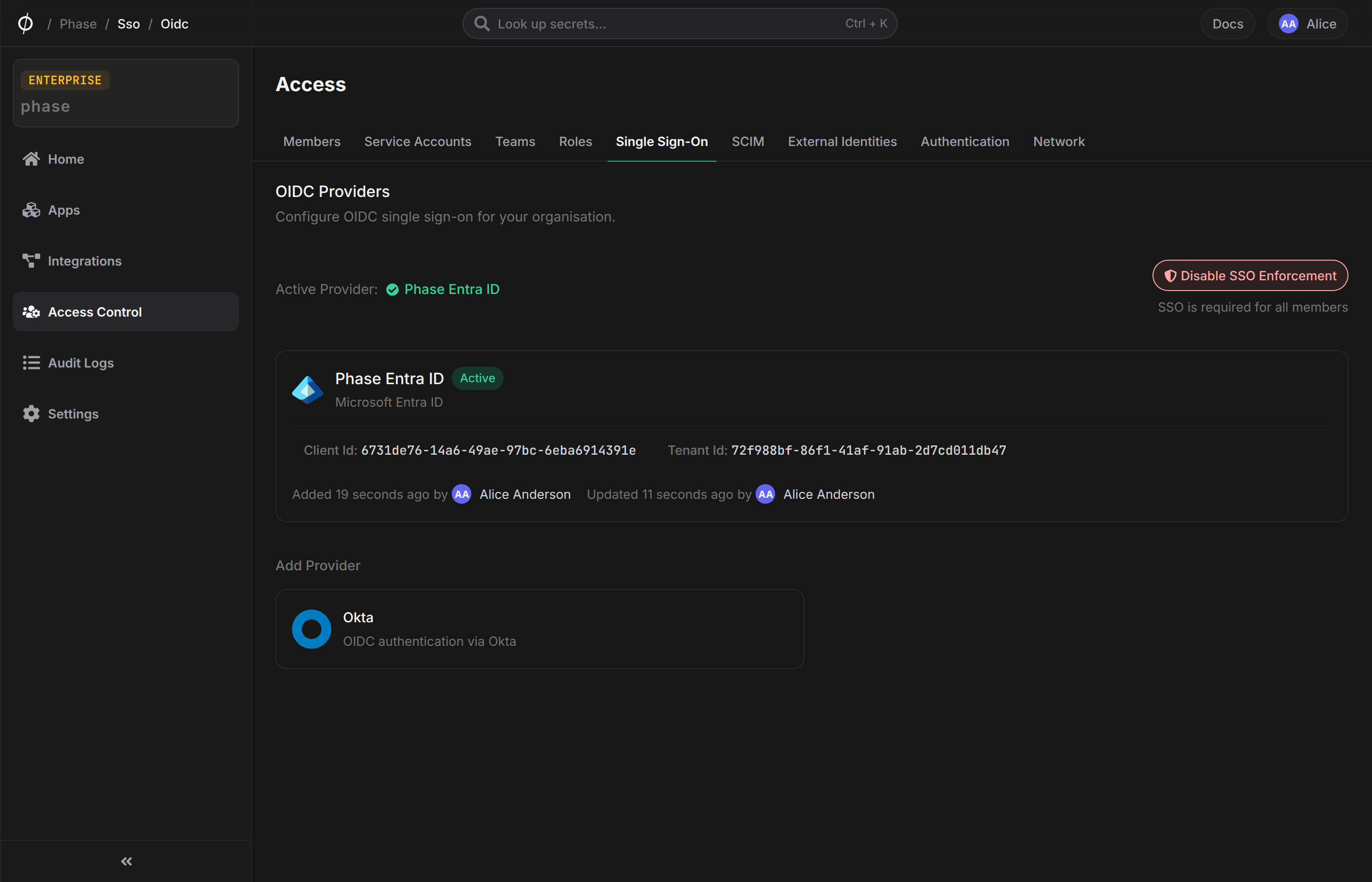This screenshot has width=1372, height=882.
Task: Click the Phase Entra ID active provider link
Action: 451,290
